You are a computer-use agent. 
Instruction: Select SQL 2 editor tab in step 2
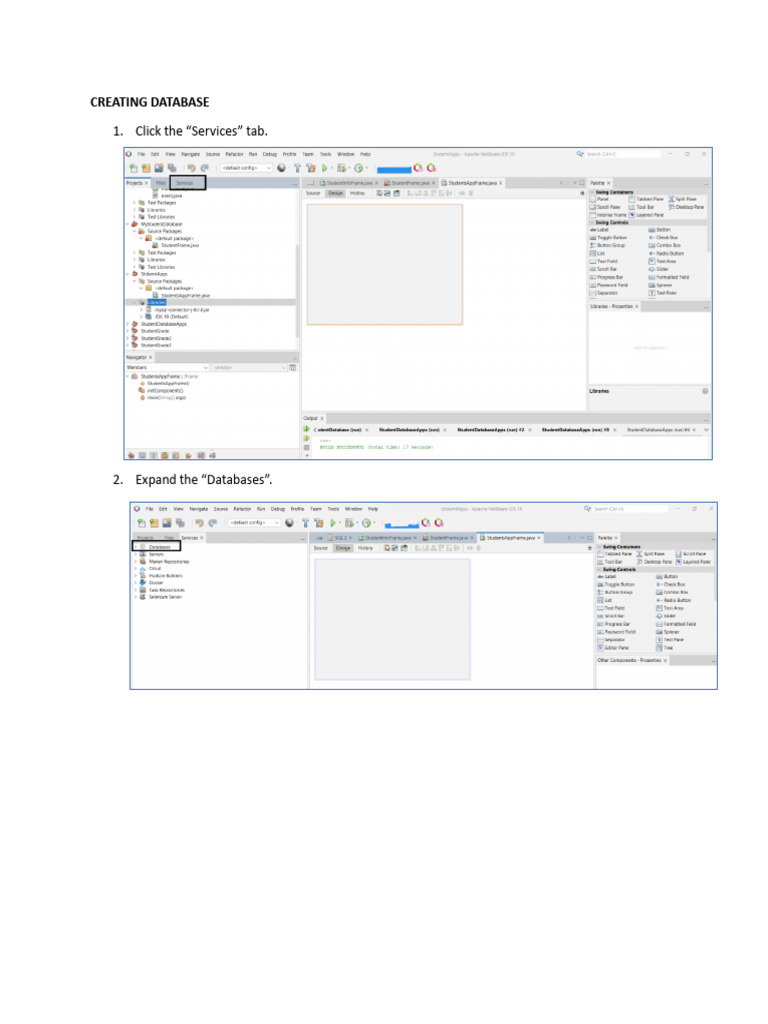point(340,538)
